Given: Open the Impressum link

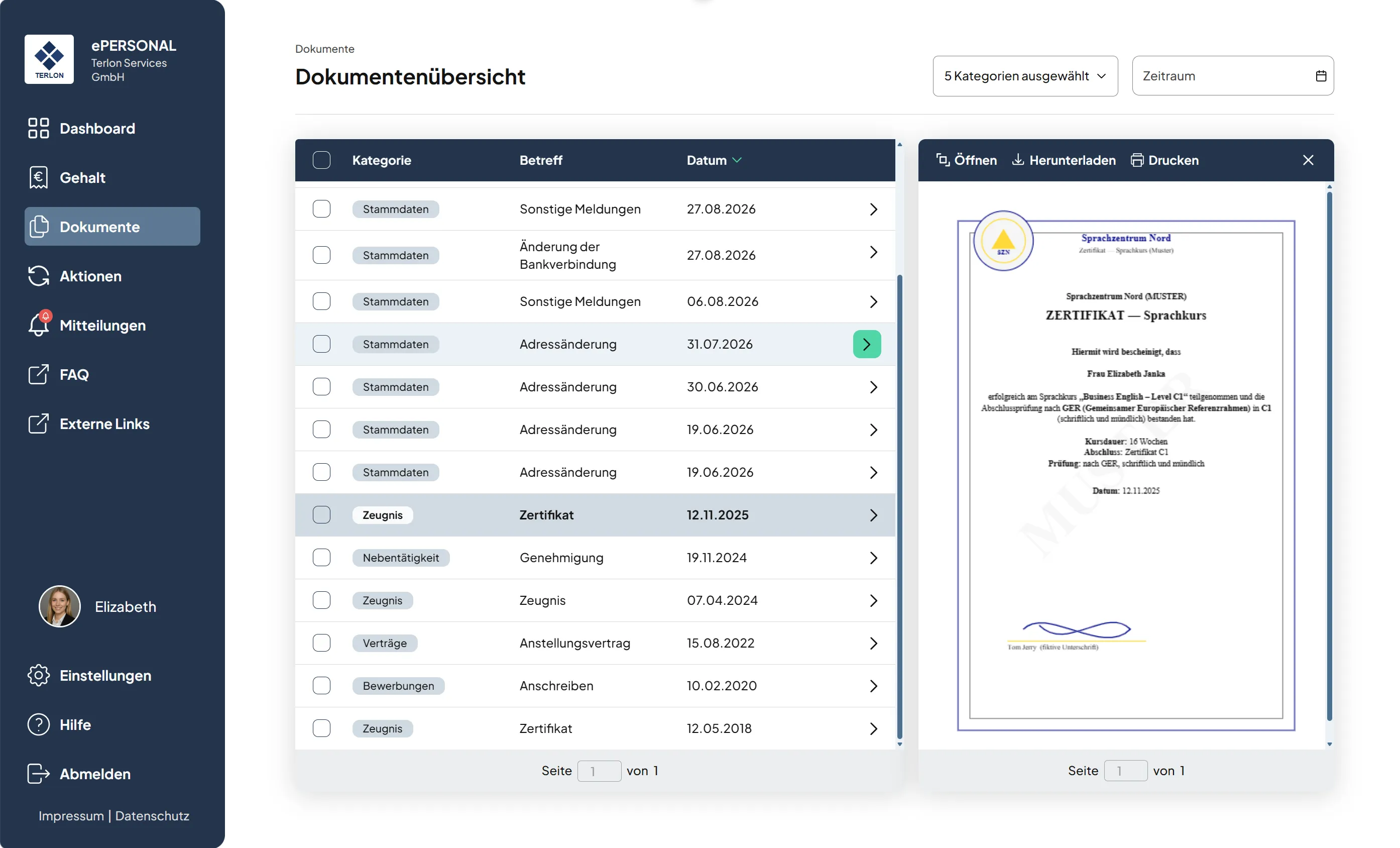Looking at the screenshot, I should [71, 816].
